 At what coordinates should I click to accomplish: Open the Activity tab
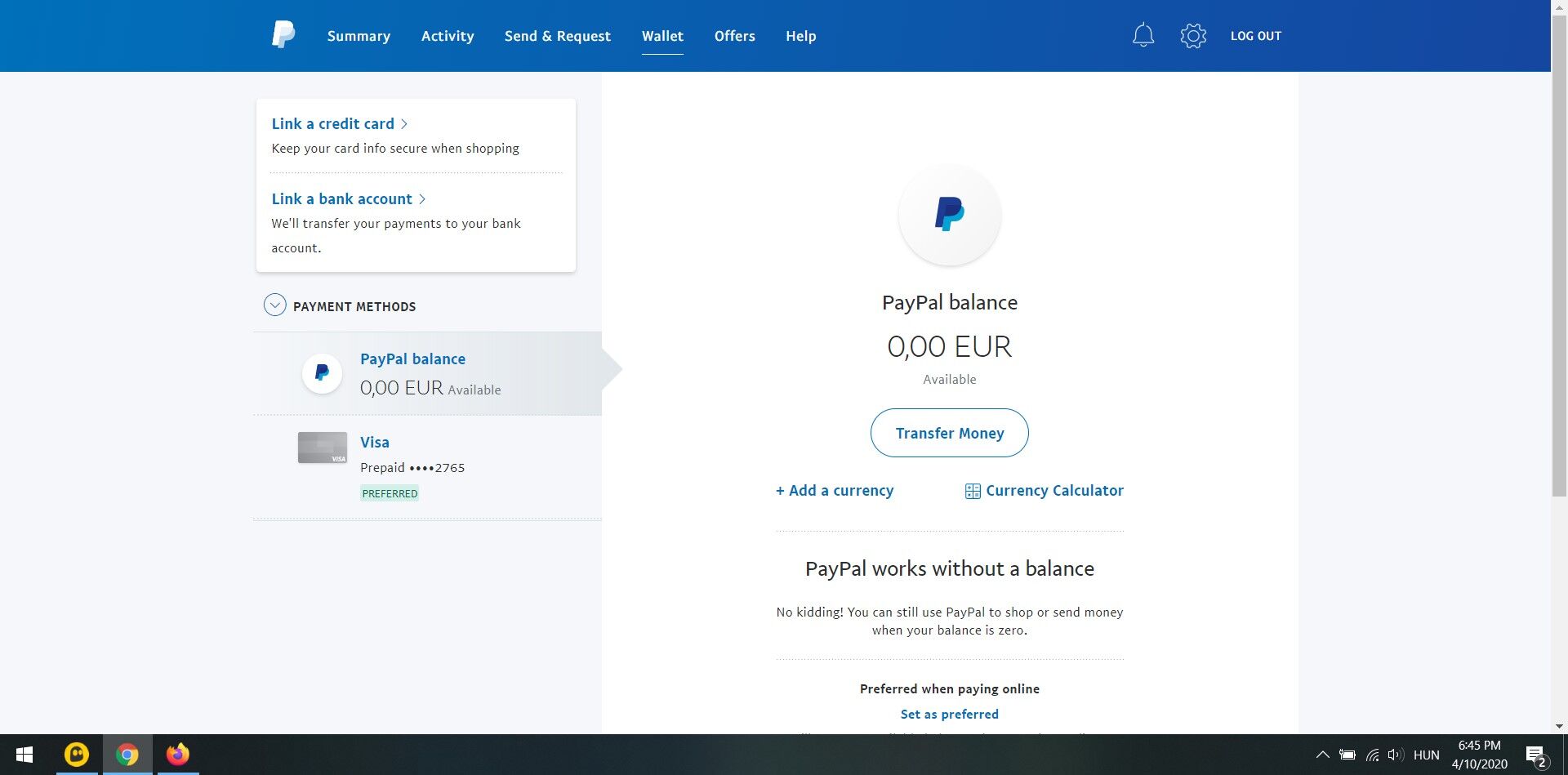(x=448, y=36)
